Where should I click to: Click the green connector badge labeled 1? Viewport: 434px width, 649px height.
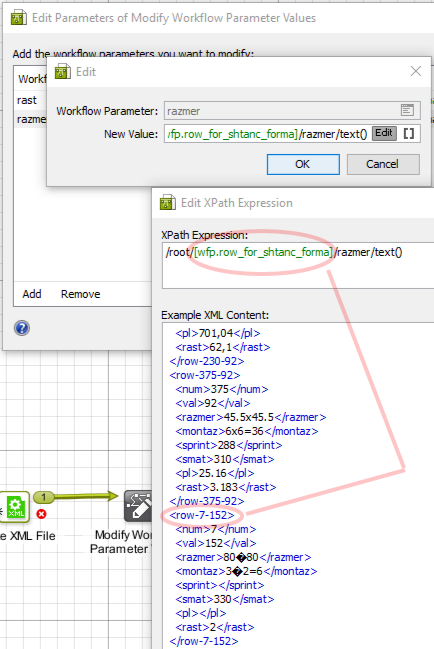pos(43,497)
